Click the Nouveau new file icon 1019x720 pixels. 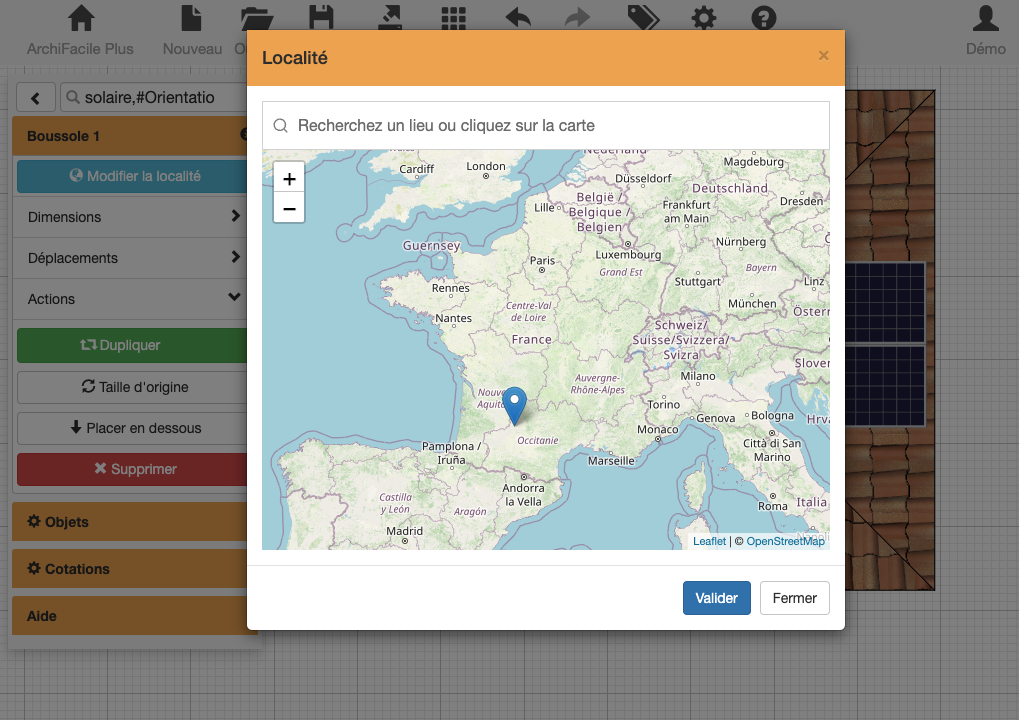pos(192,19)
